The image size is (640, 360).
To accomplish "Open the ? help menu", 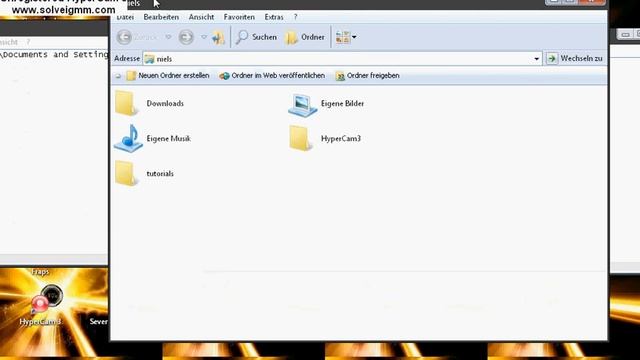I will (296, 17).
